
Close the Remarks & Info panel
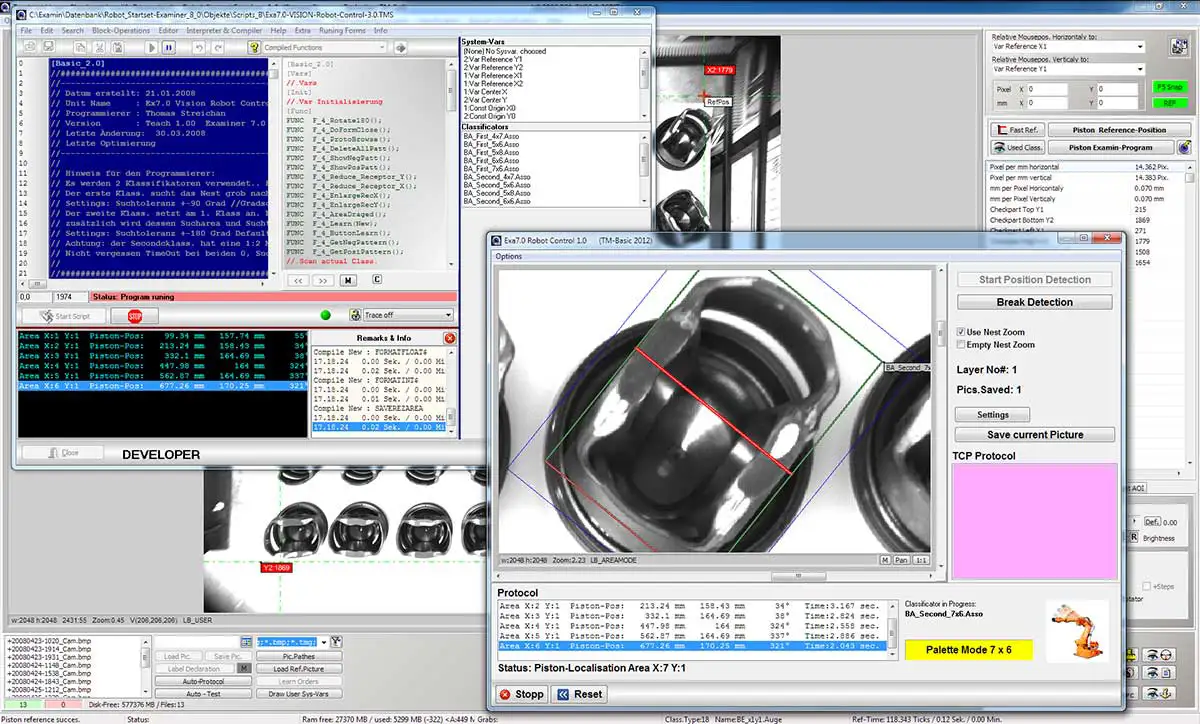[x=450, y=338]
